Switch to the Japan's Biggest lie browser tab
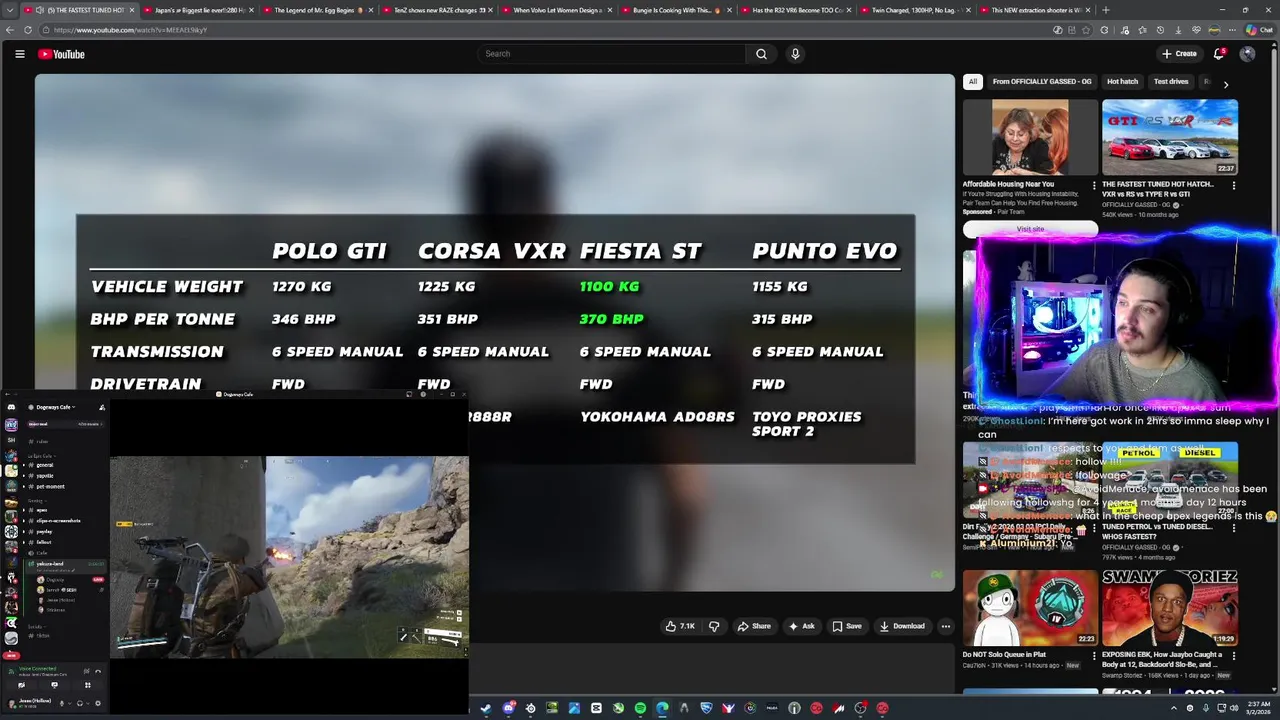 [196, 10]
